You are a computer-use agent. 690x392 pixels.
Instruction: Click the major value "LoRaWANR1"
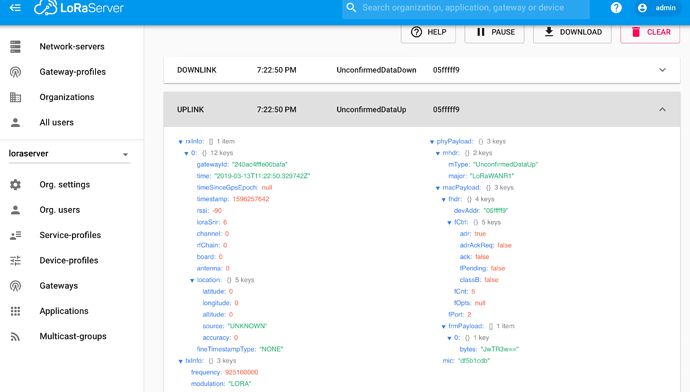492,176
